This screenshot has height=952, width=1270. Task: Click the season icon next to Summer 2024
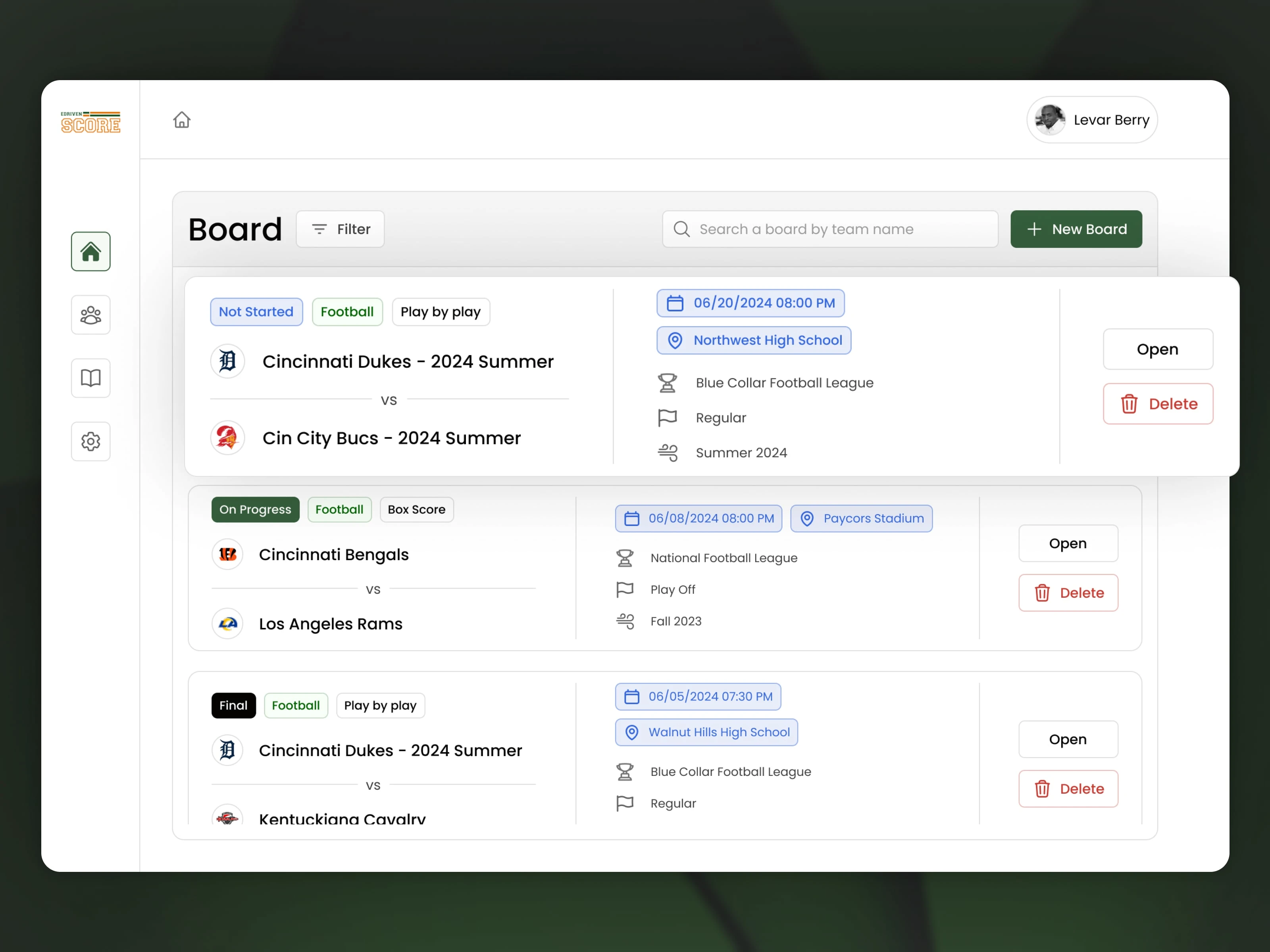[668, 452]
